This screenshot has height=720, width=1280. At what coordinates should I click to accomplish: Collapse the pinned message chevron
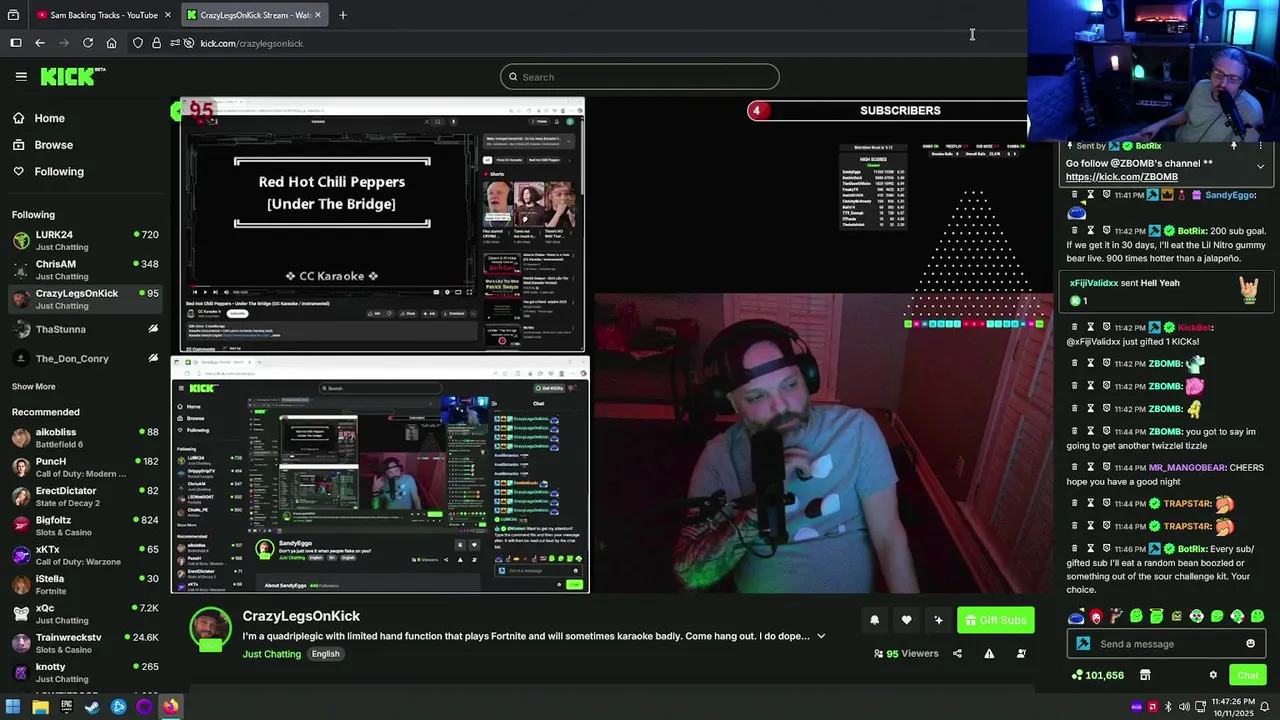pos(1260,166)
